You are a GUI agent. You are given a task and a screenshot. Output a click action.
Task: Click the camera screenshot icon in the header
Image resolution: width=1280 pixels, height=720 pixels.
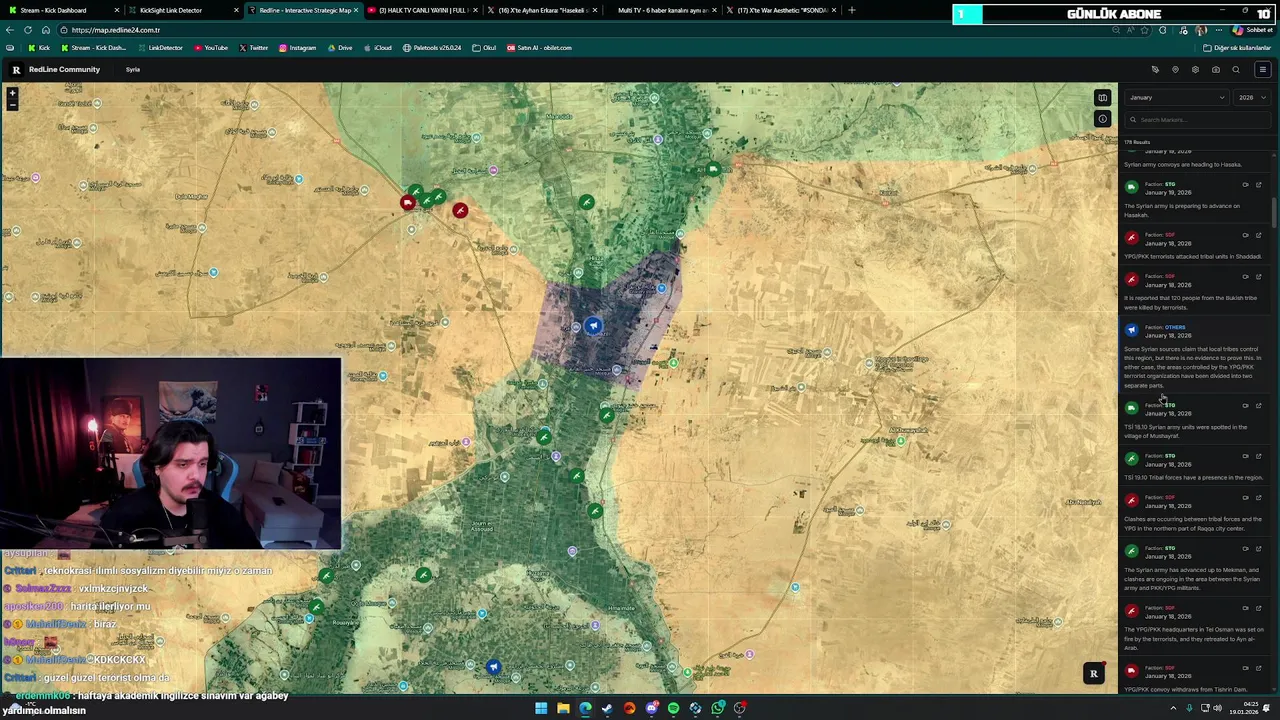click(1215, 70)
